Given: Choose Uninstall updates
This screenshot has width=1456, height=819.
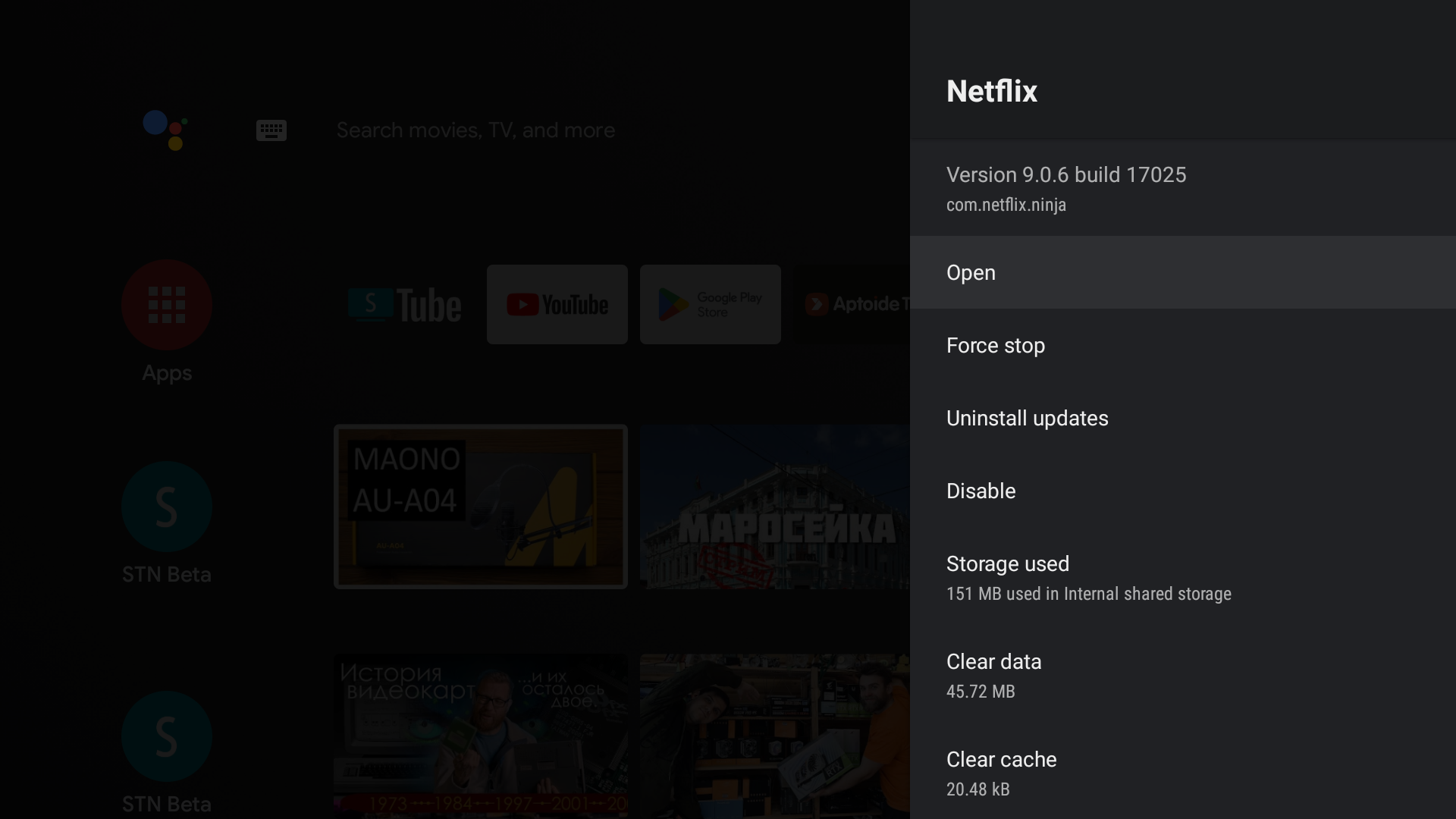Looking at the screenshot, I should point(1183,418).
